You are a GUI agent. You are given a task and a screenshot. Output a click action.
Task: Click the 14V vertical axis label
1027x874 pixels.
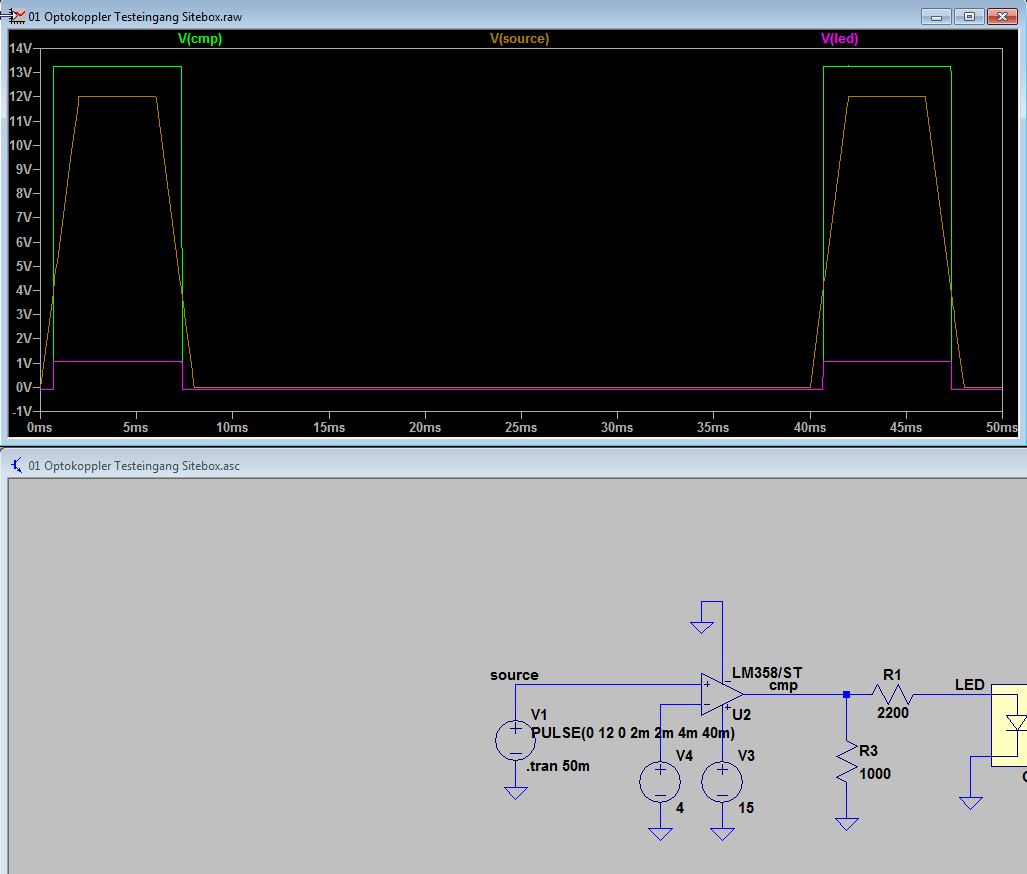tap(20, 48)
